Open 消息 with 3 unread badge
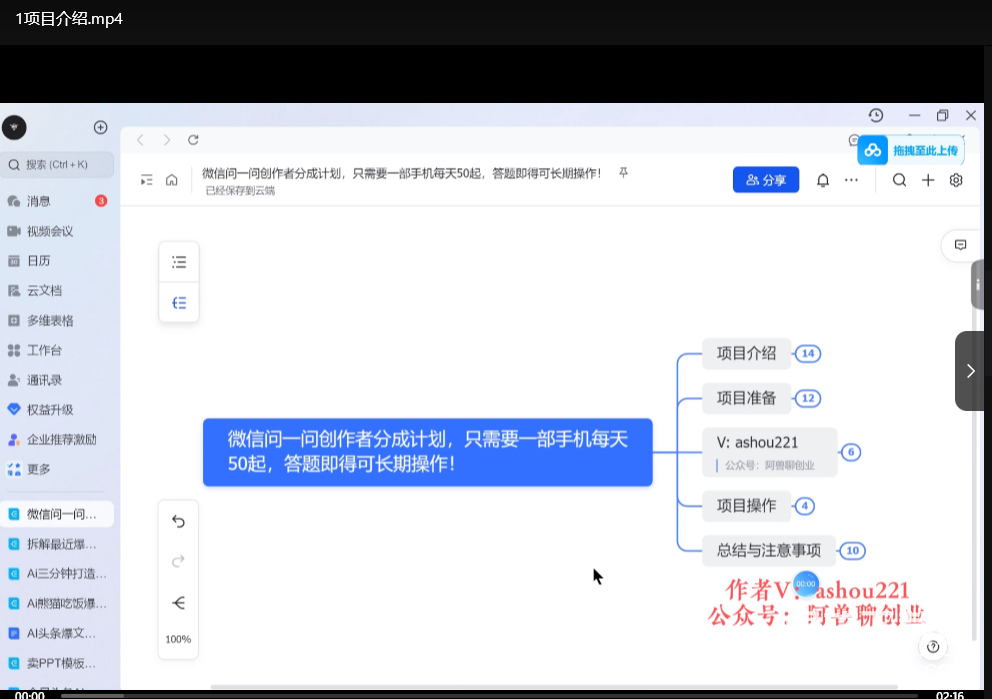 [x=57, y=201]
